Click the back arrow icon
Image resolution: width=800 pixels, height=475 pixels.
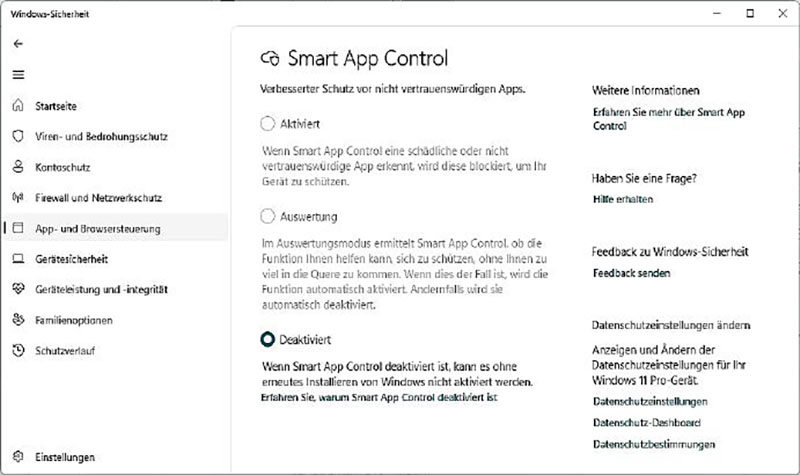(x=18, y=44)
